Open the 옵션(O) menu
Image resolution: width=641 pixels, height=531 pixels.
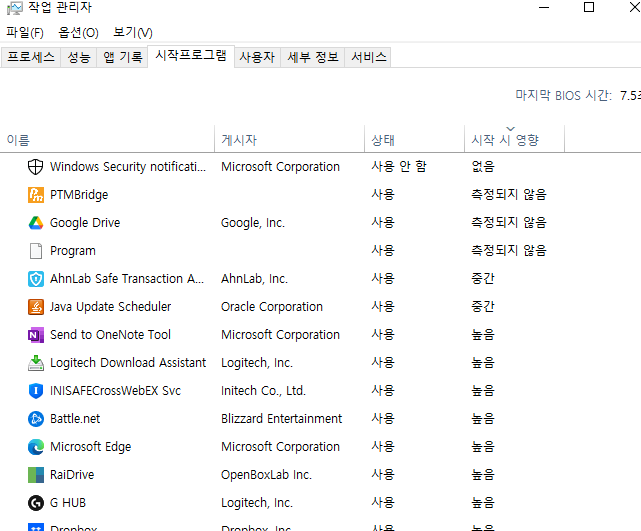click(78, 32)
